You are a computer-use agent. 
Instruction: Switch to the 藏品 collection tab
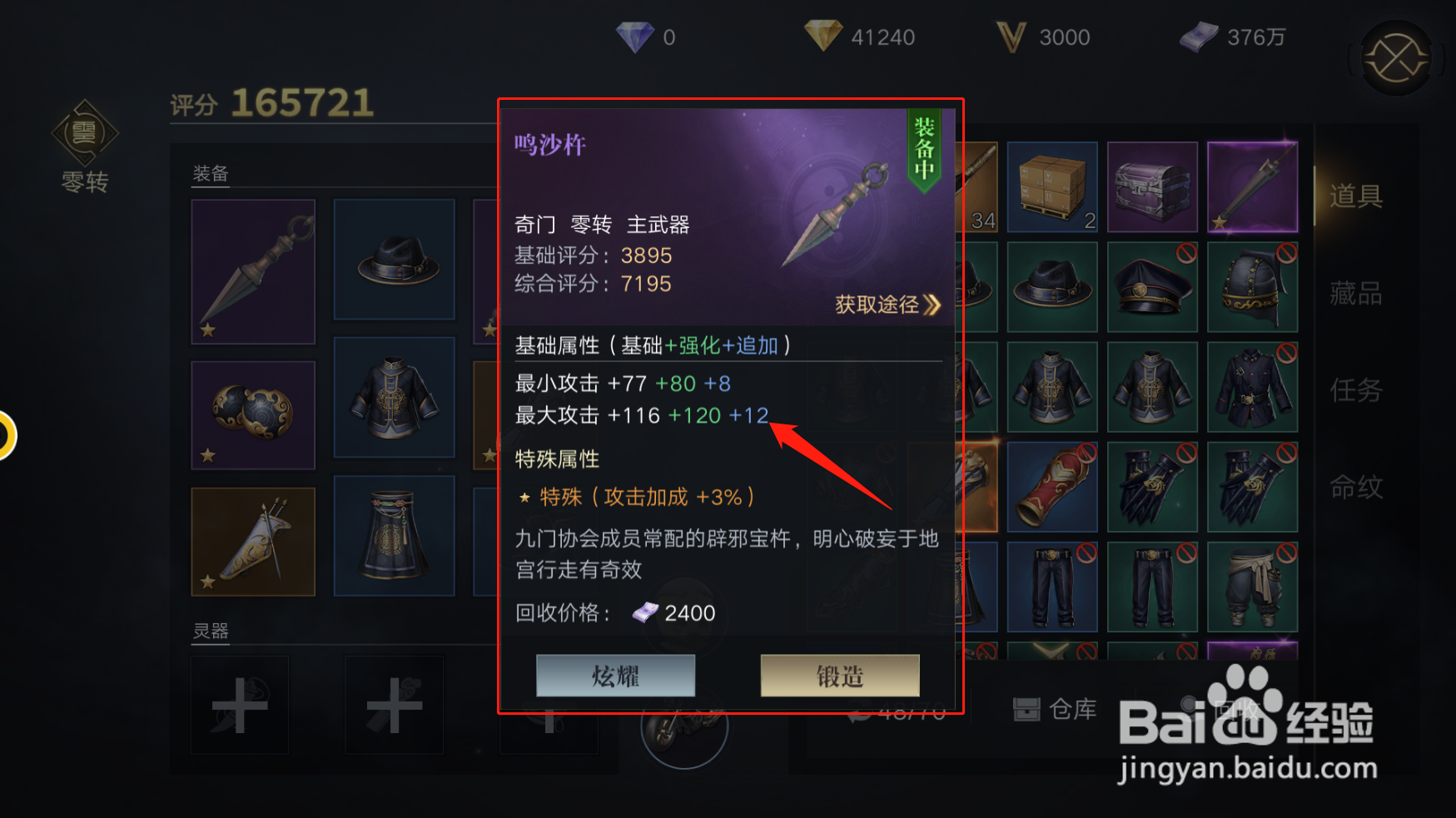click(x=1355, y=293)
